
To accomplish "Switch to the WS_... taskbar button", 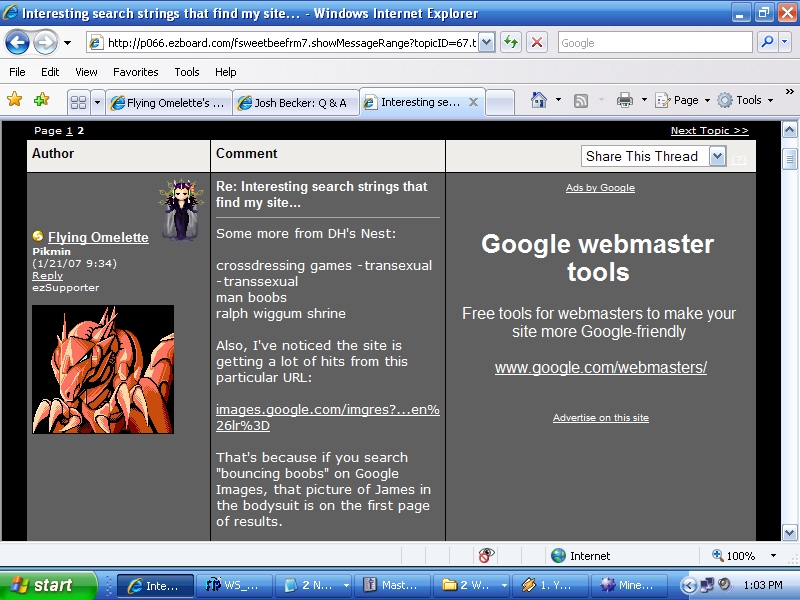I will (x=234, y=586).
